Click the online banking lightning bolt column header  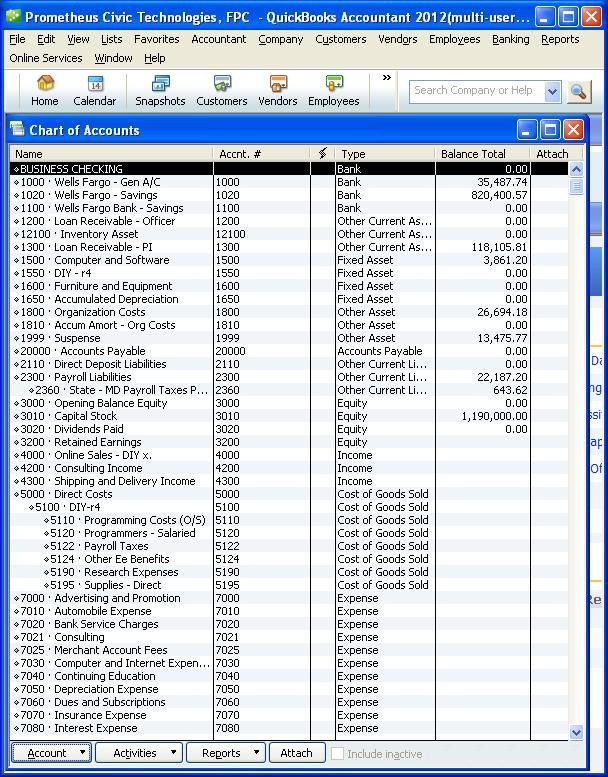point(323,154)
